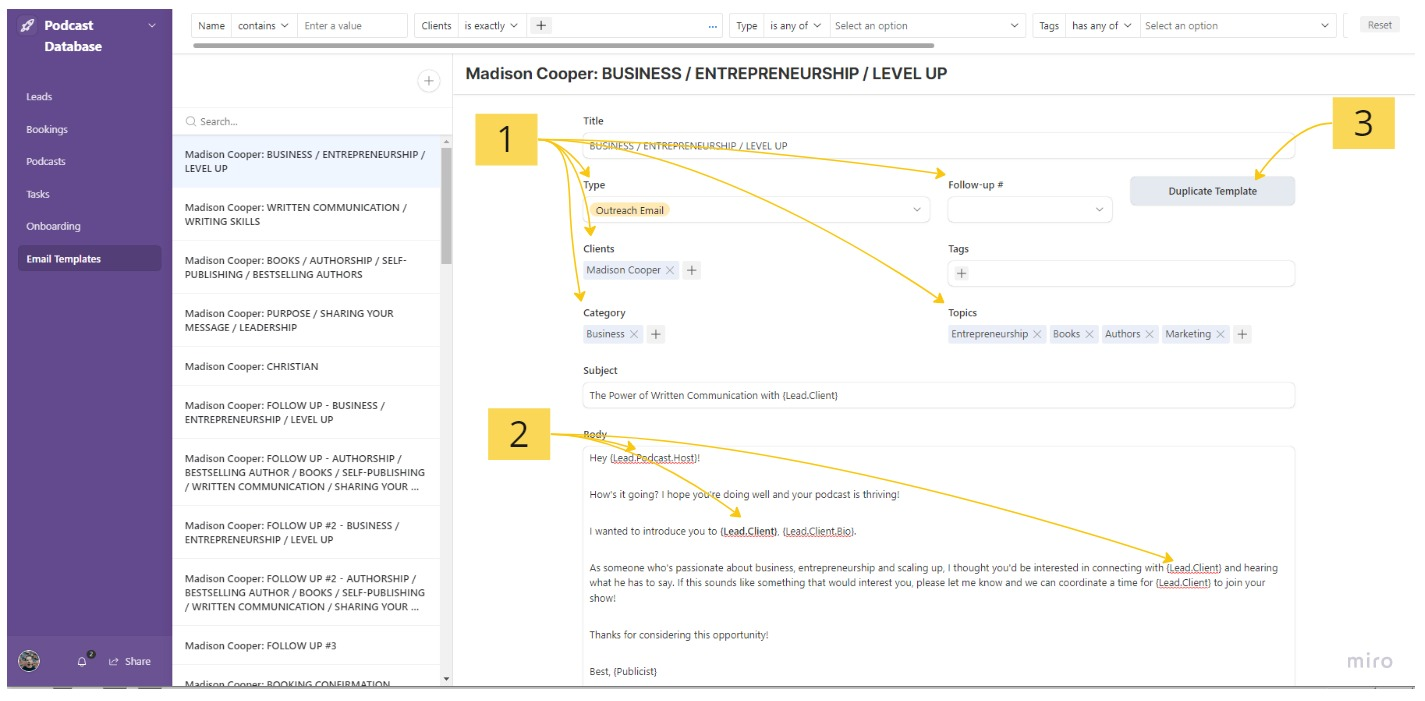Click into the Subject input field
This screenshot has height=701, width=1425.
click(938, 395)
